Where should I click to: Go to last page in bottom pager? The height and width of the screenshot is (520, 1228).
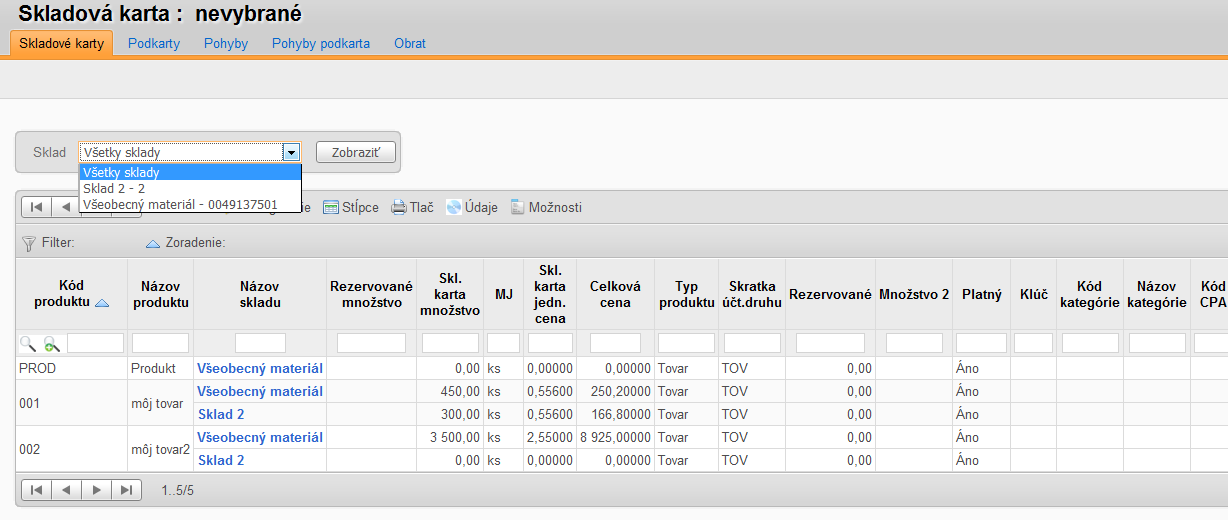[x=126, y=490]
